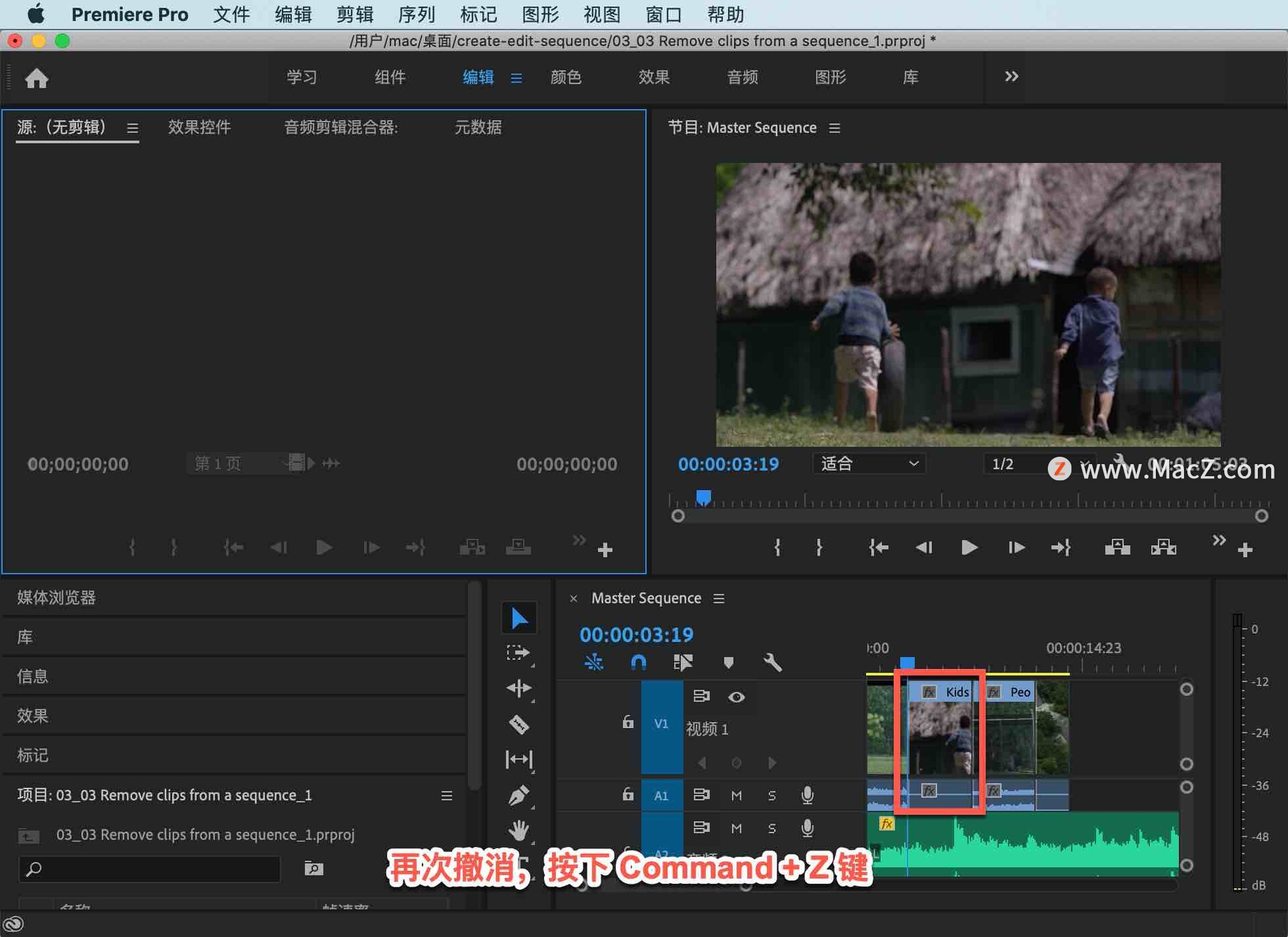
Task: Open Master Sequence timeline panel menu
Action: coord(718,598)
